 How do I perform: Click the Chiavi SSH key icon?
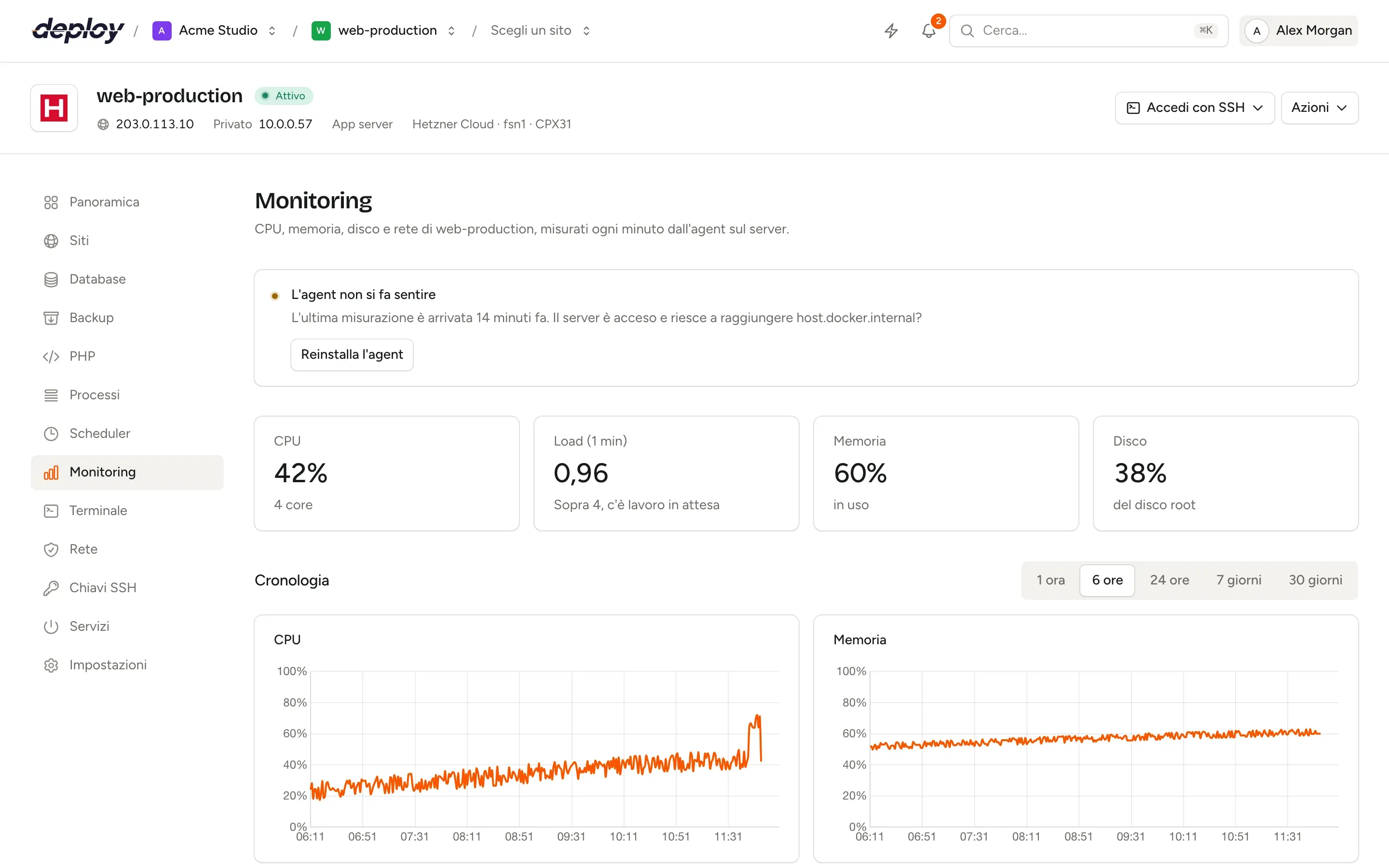pos(51,588)
